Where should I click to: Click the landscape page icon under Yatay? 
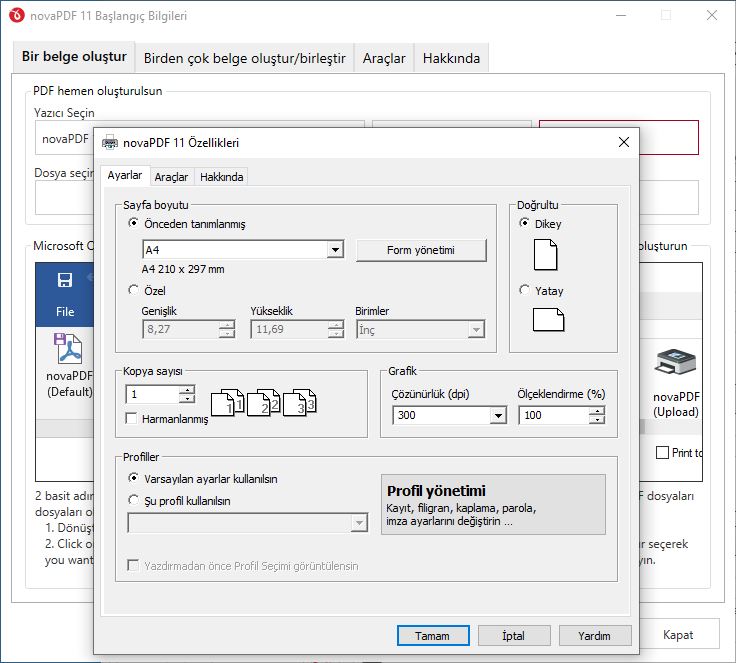548,320
